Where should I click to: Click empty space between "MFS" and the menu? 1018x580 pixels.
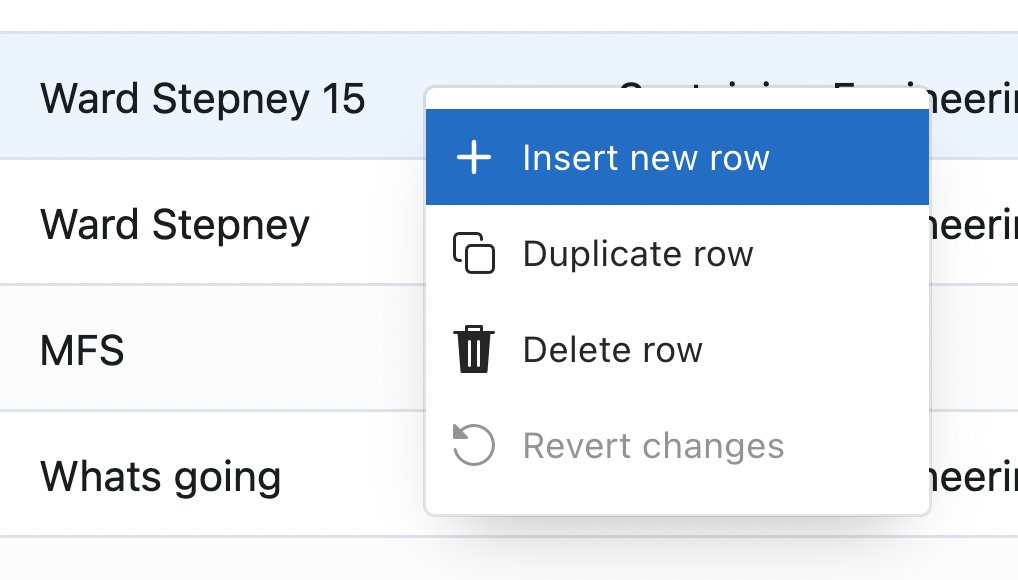click(270, 349)
